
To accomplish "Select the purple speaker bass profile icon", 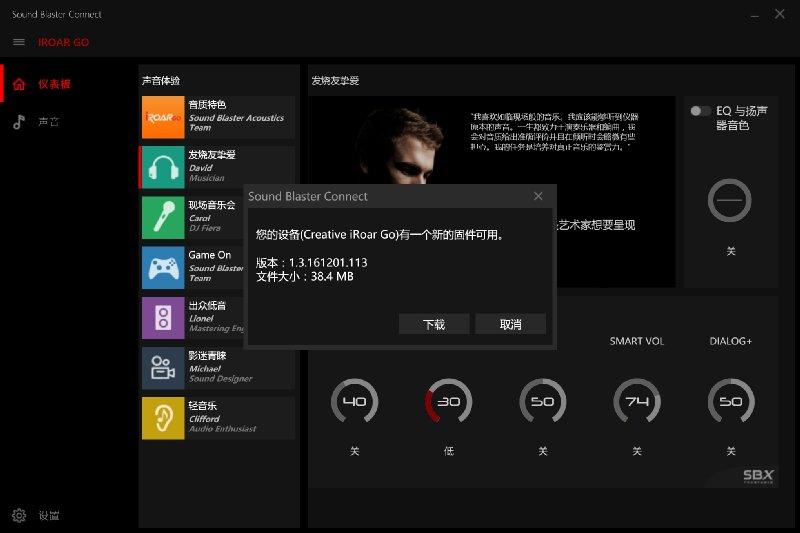I will pyautogui.click(x=163, y=318).
